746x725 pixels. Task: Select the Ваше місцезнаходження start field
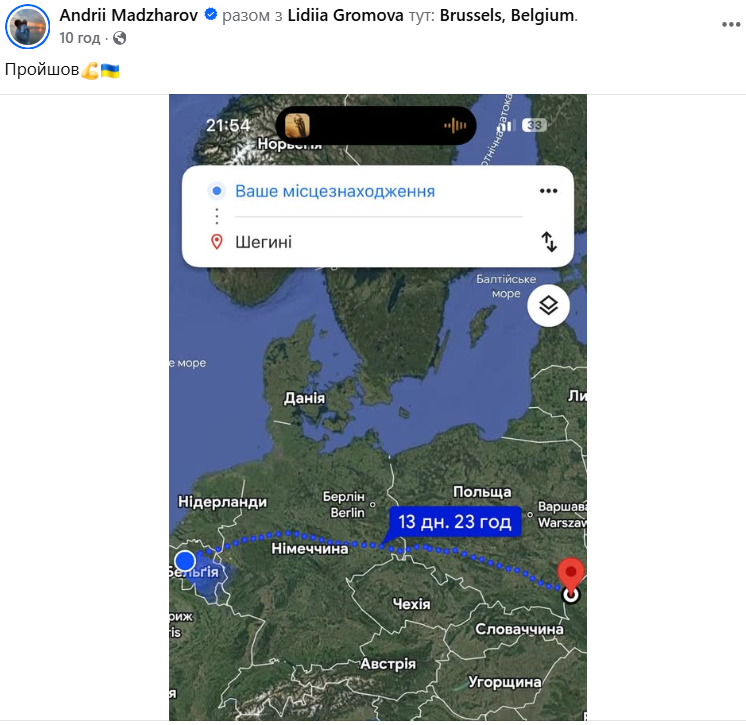point(335,191)
